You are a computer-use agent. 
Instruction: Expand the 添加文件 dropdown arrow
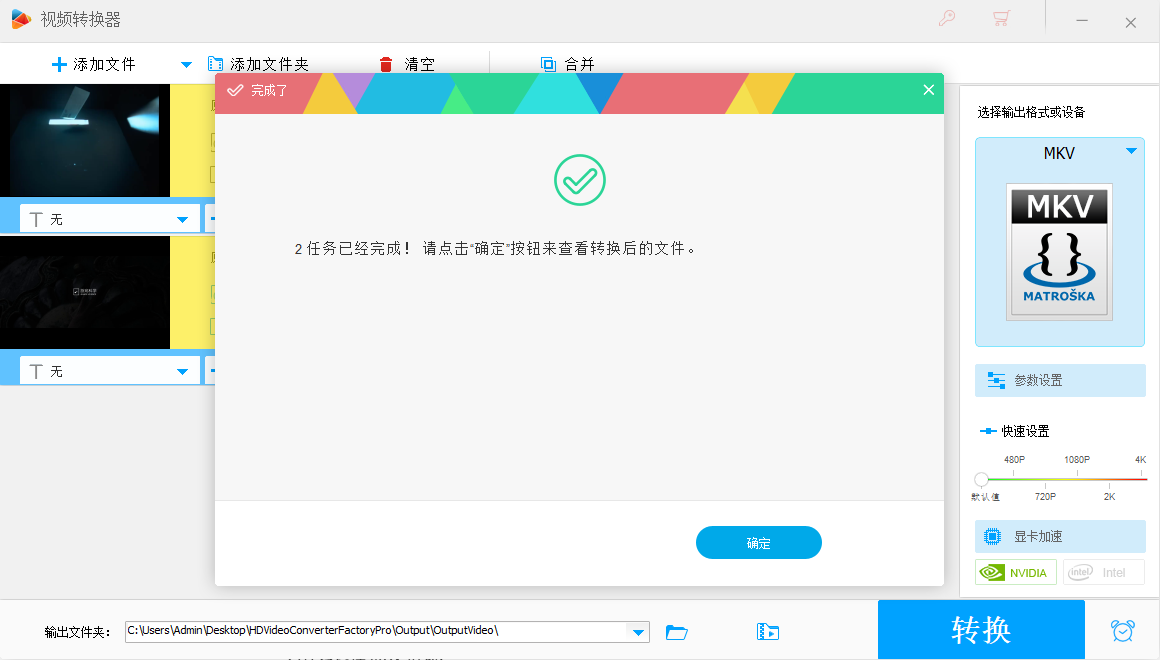186,65
